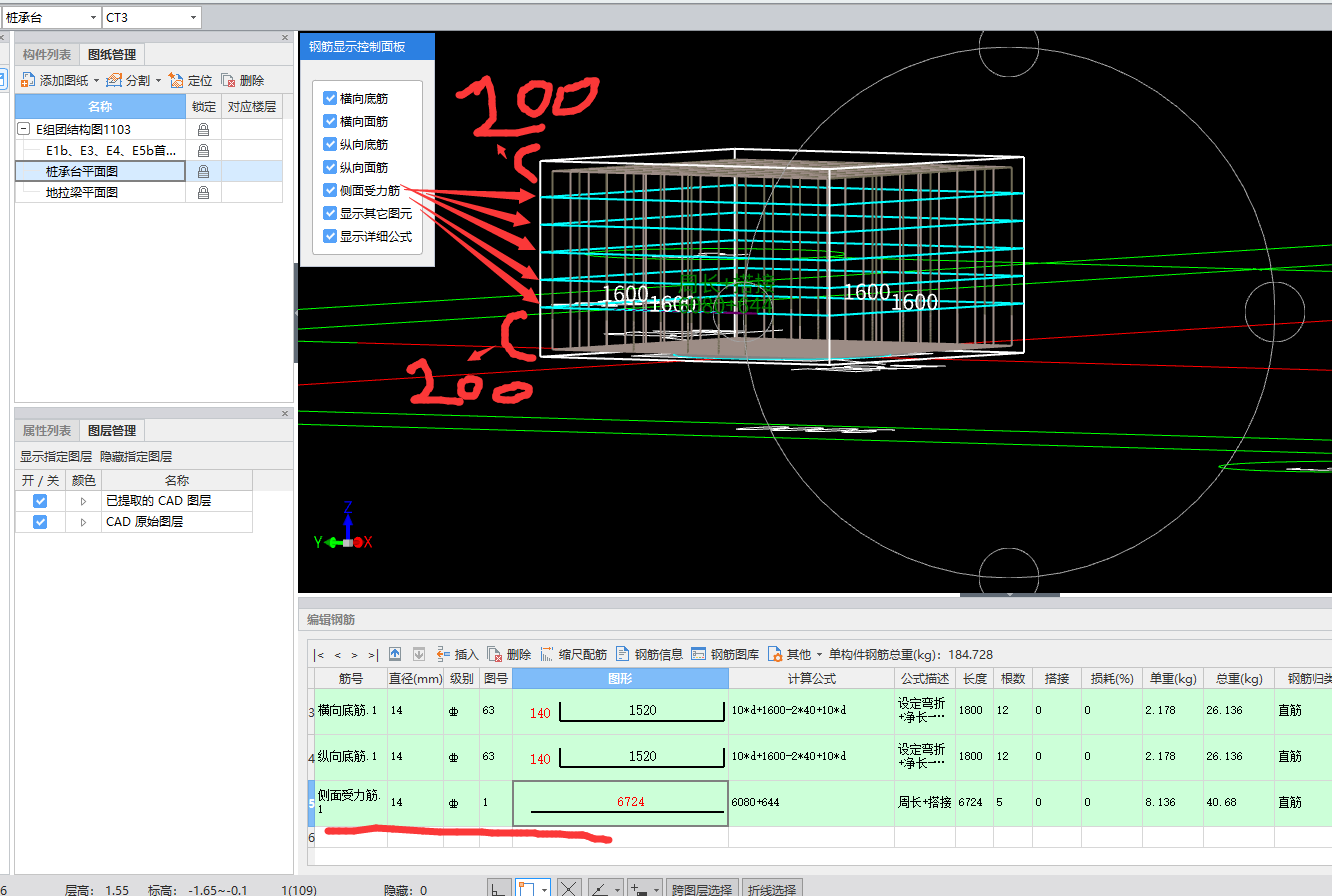Move rebar row up icon

tap(395, 654)
